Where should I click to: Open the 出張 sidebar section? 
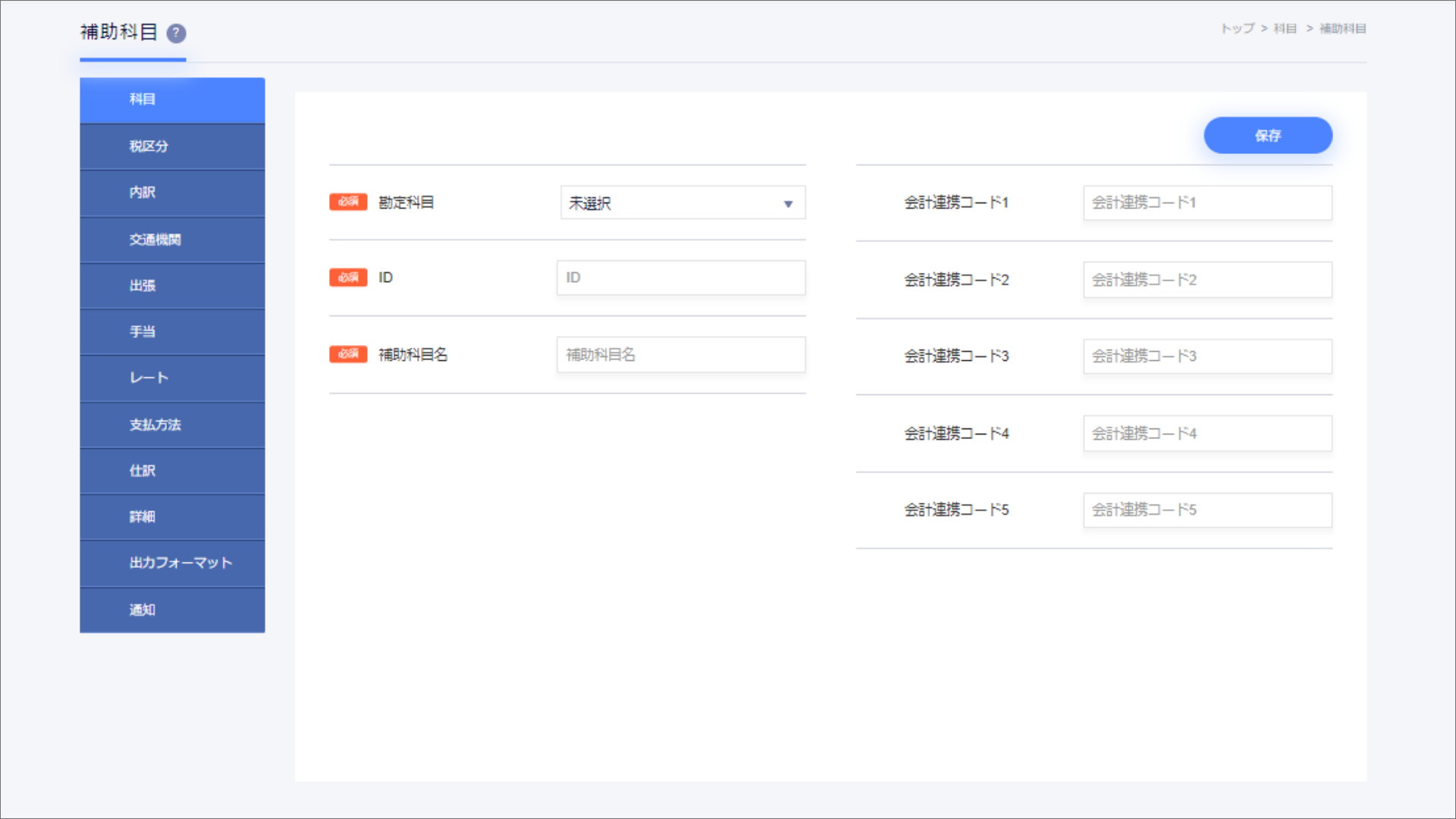(172, 286)
